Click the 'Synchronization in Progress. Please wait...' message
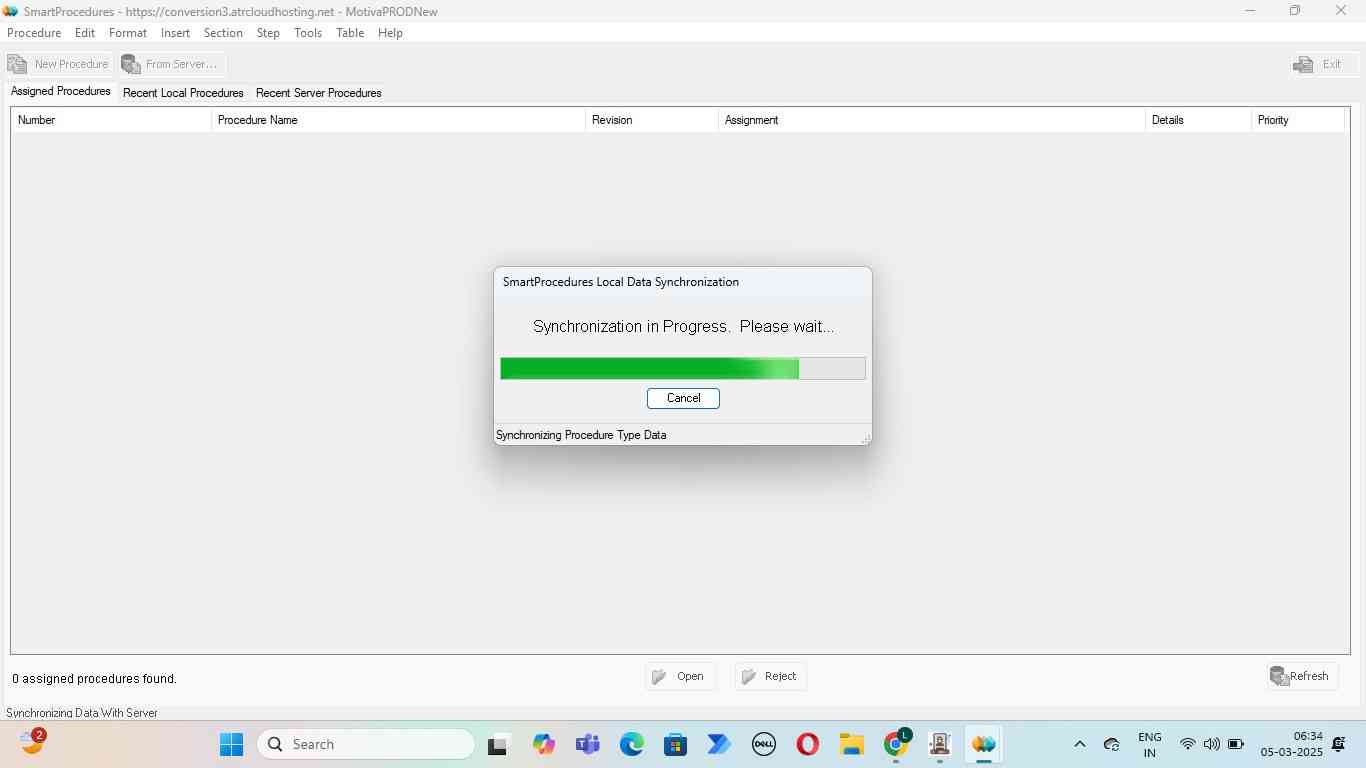Viewport: 1366px width, 768px height. [683, 327]
